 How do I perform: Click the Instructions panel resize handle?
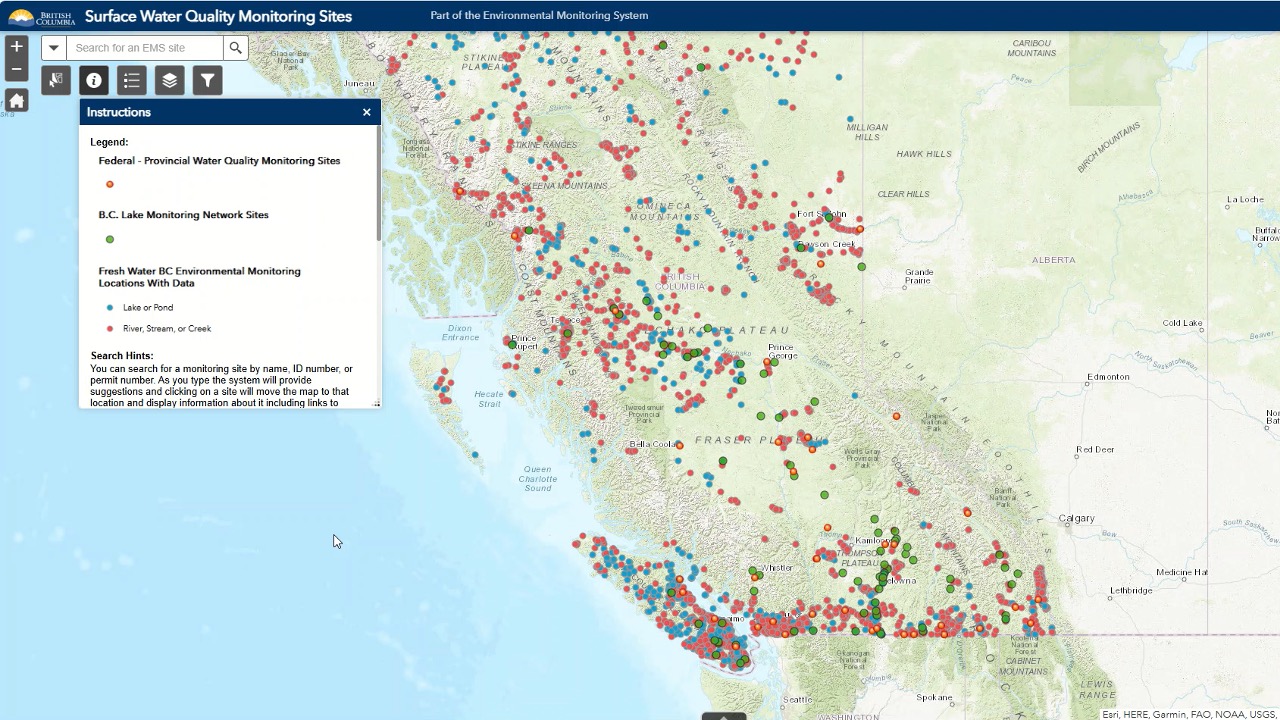click(376, 403)
